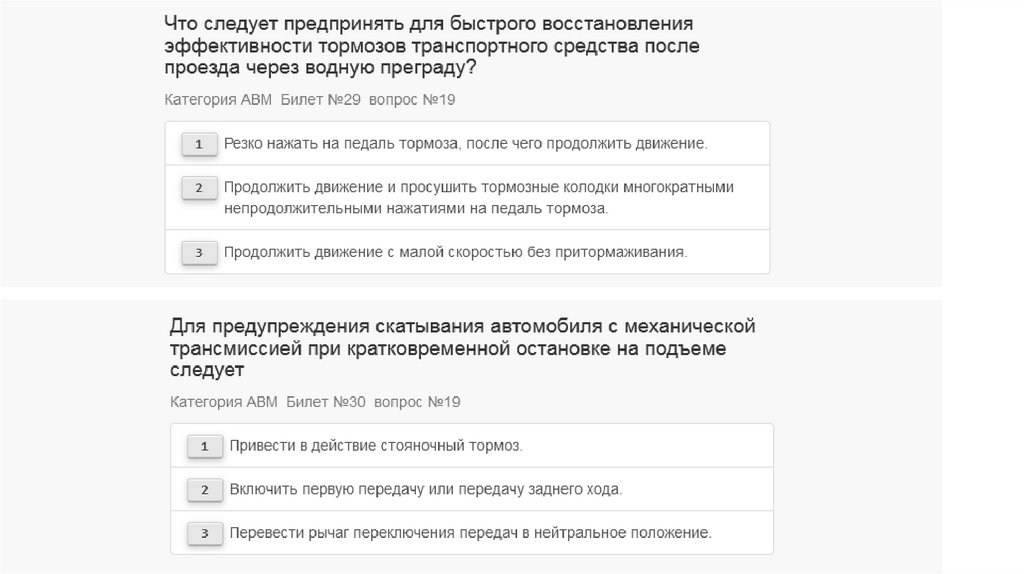Choose button 3 beside 'без притормаживания' answer
This screenshot has width=1024, height=574.
tap(199, 253)
